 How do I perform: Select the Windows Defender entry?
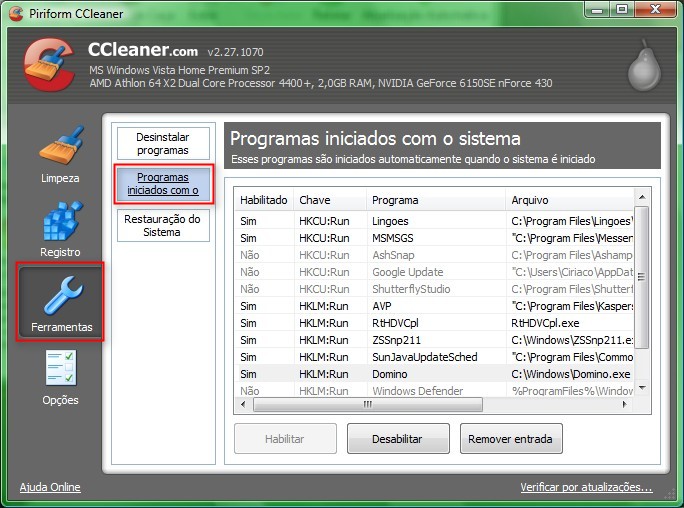[434, 390]
